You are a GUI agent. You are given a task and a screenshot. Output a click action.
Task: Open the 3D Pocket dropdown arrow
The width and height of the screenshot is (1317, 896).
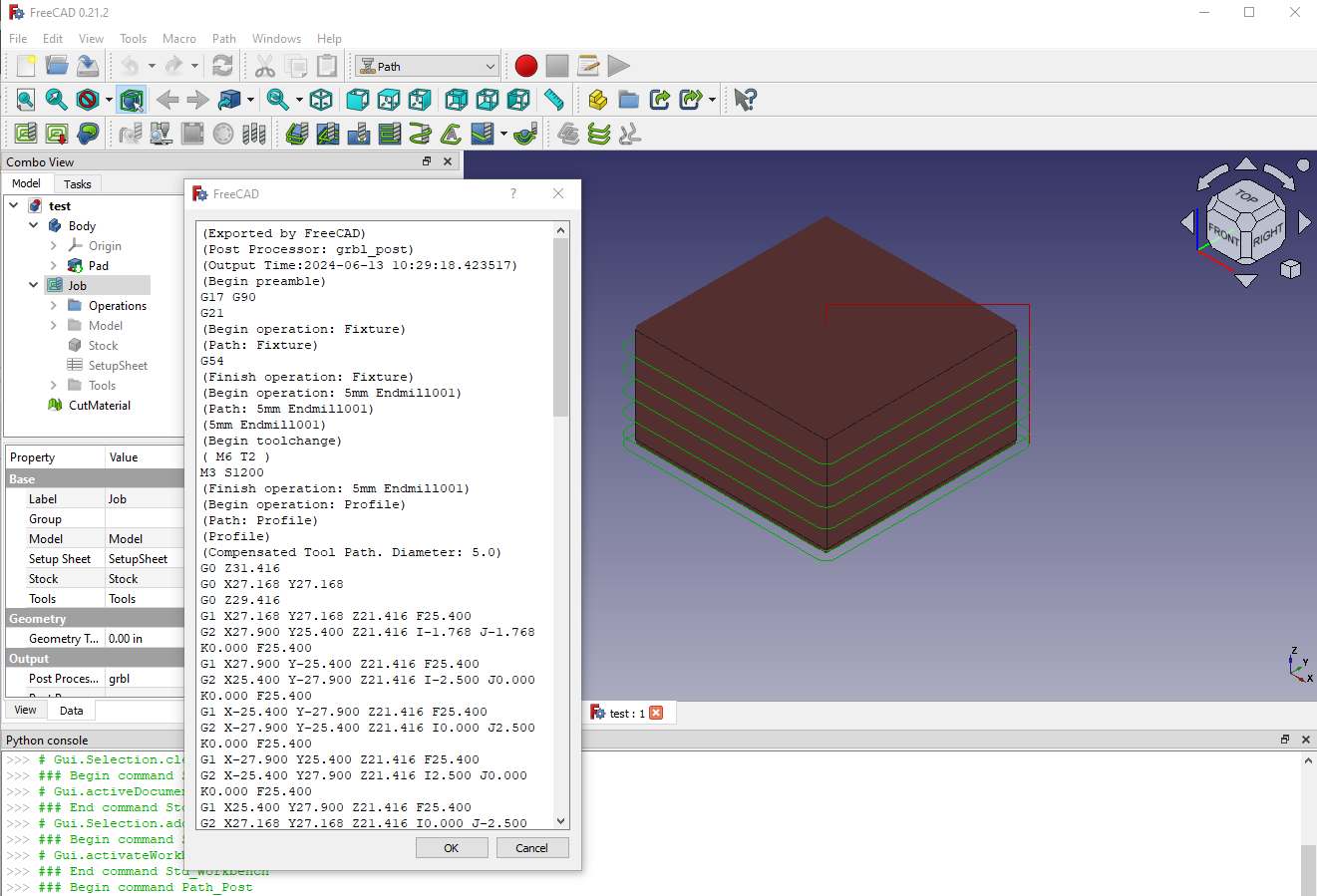[x=504, y=134]
